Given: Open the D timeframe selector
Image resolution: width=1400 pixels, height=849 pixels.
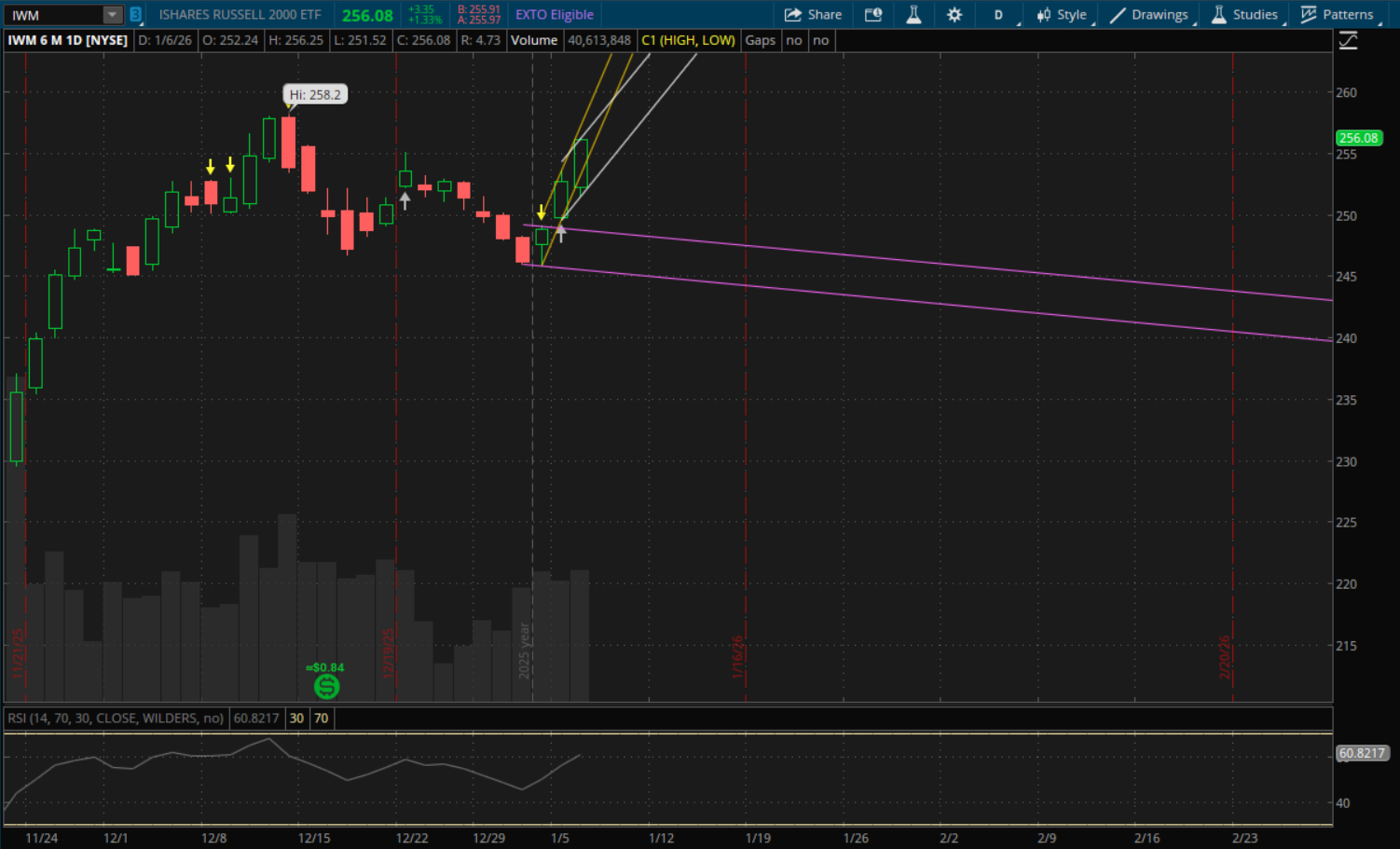Looking at the screenshot, I should (x=998, y=15).
